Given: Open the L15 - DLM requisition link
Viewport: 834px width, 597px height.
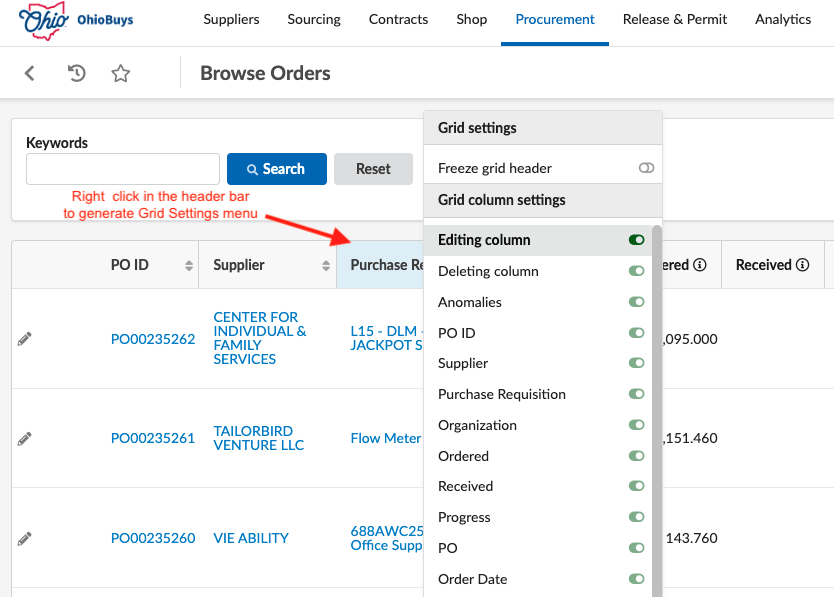Looking at the screenshot, I should tap(387, 338).
